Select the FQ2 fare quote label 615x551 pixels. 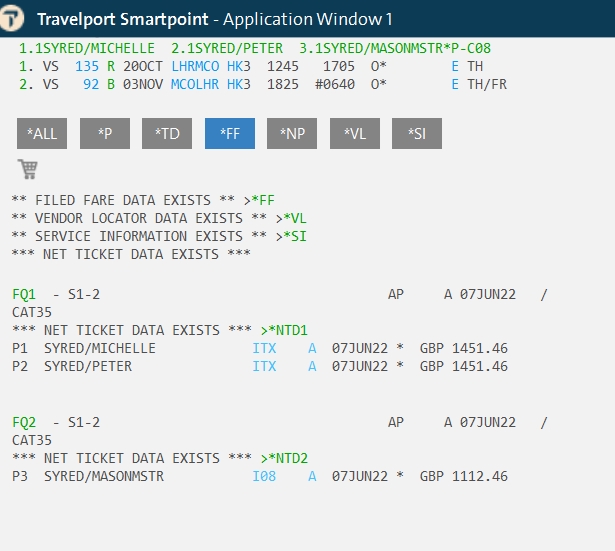(24, 422)
